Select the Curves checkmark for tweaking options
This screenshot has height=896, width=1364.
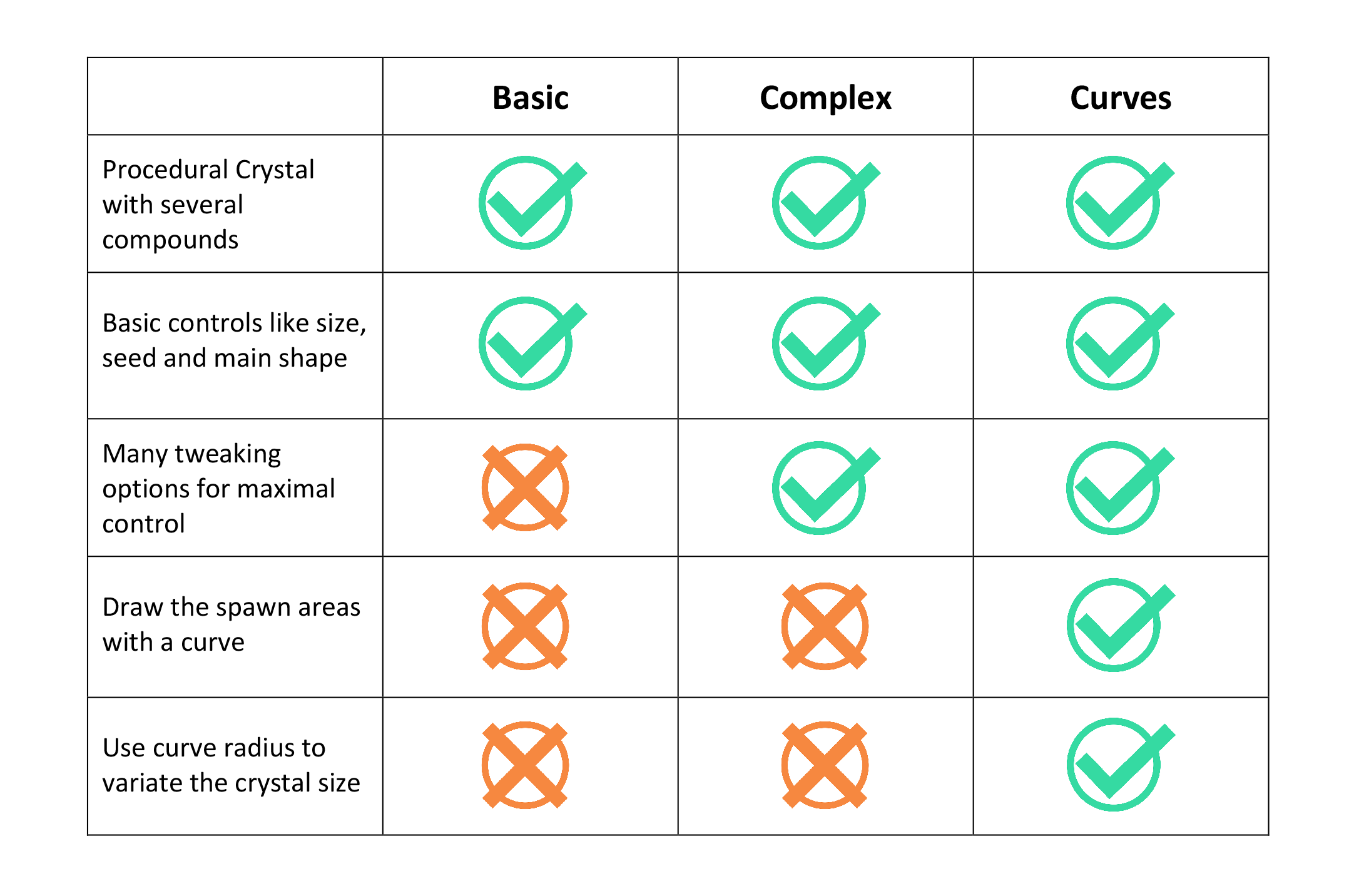click(1120, 488)
